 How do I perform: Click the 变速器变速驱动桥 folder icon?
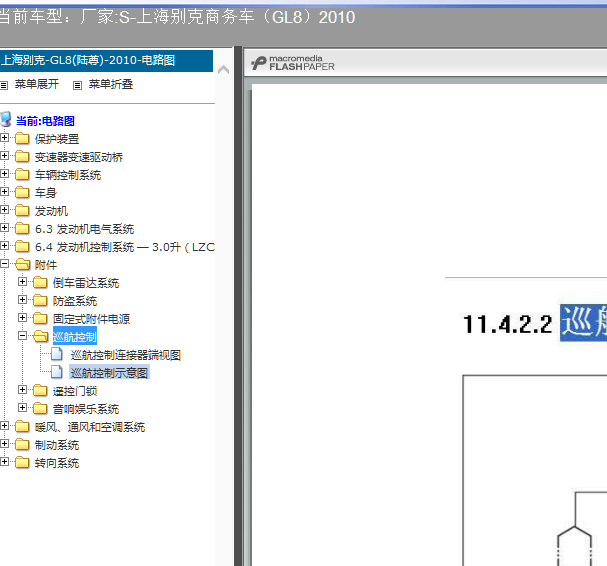click(x=22, y=156)
